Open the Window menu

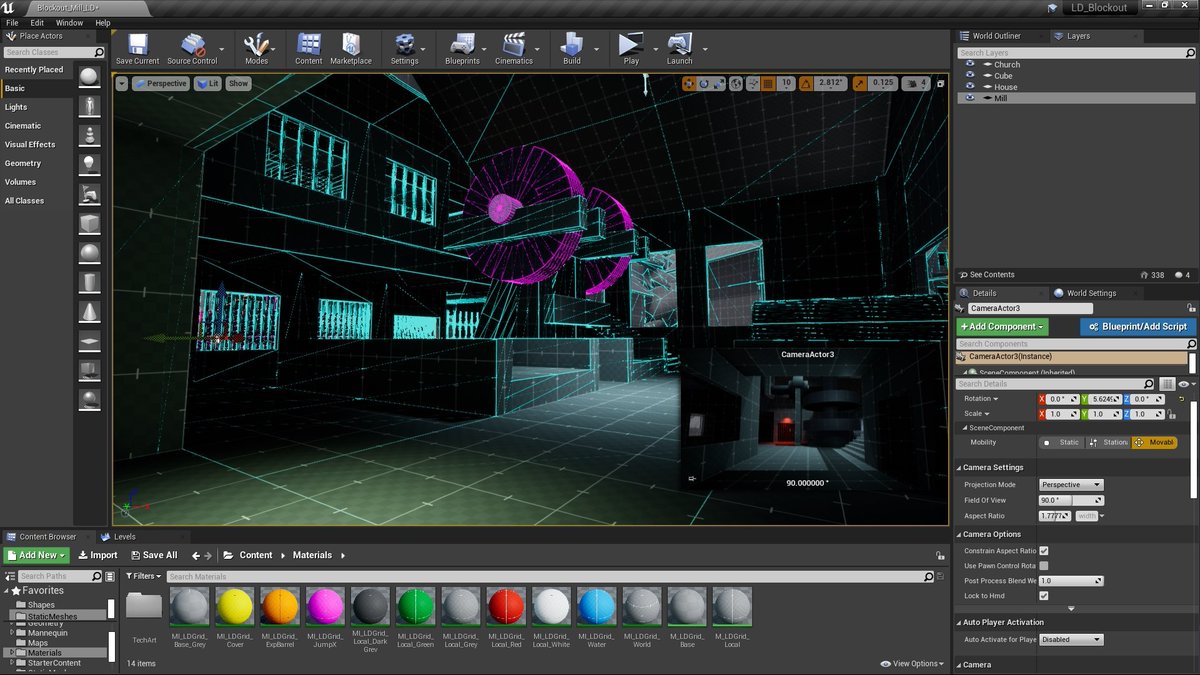[x=69, y=22]
